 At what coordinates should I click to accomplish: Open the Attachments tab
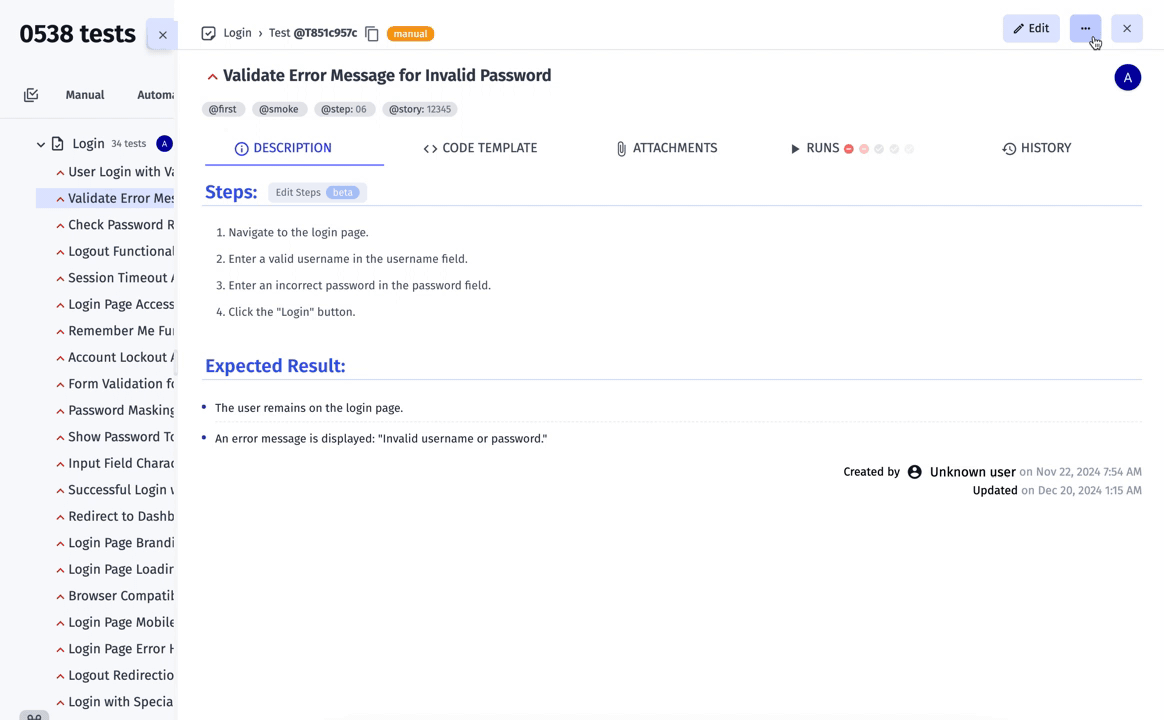tap(667, 148)
